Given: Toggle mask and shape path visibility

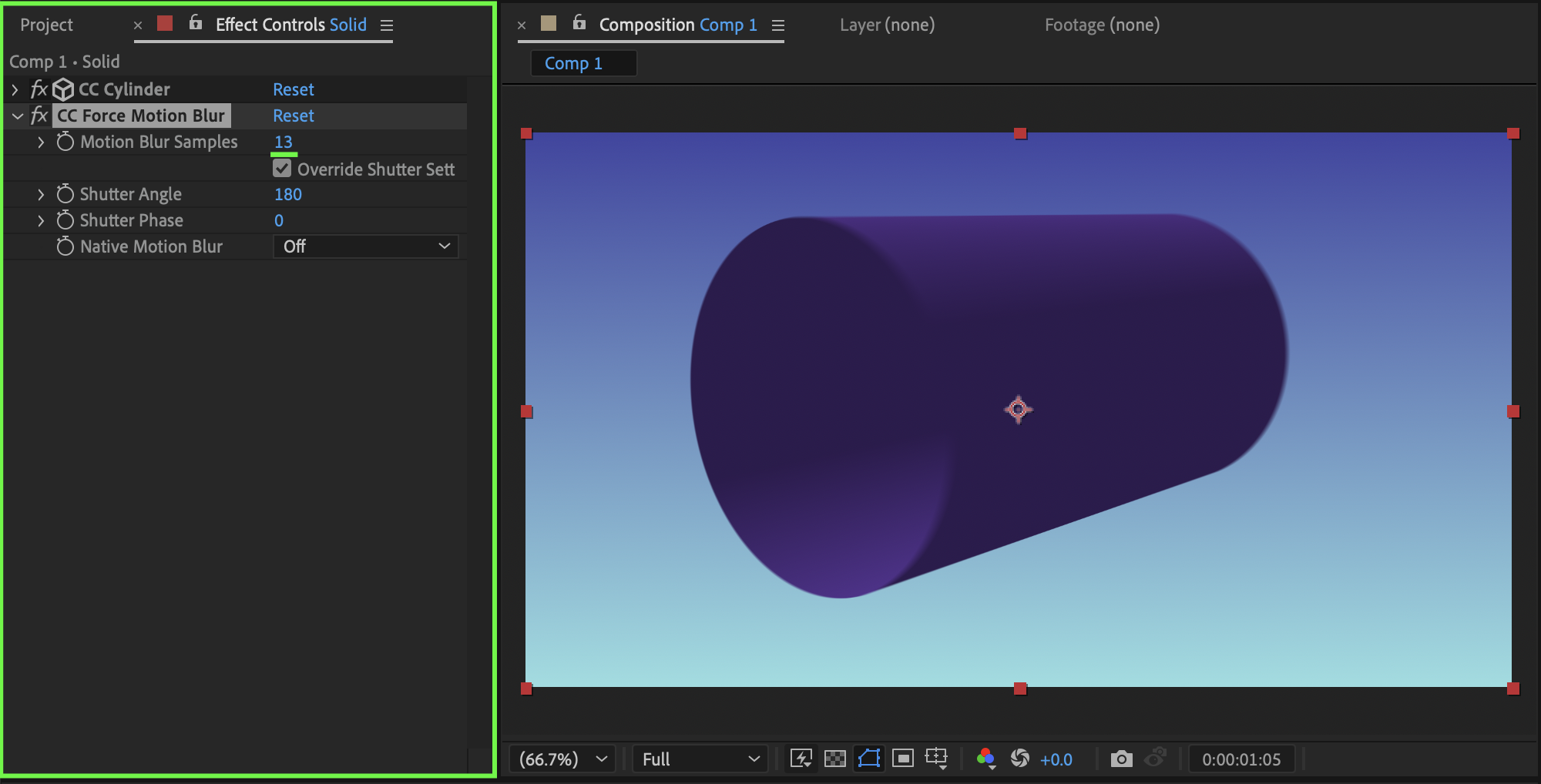Looking at the screenshot, I should (x=869, y=759).
